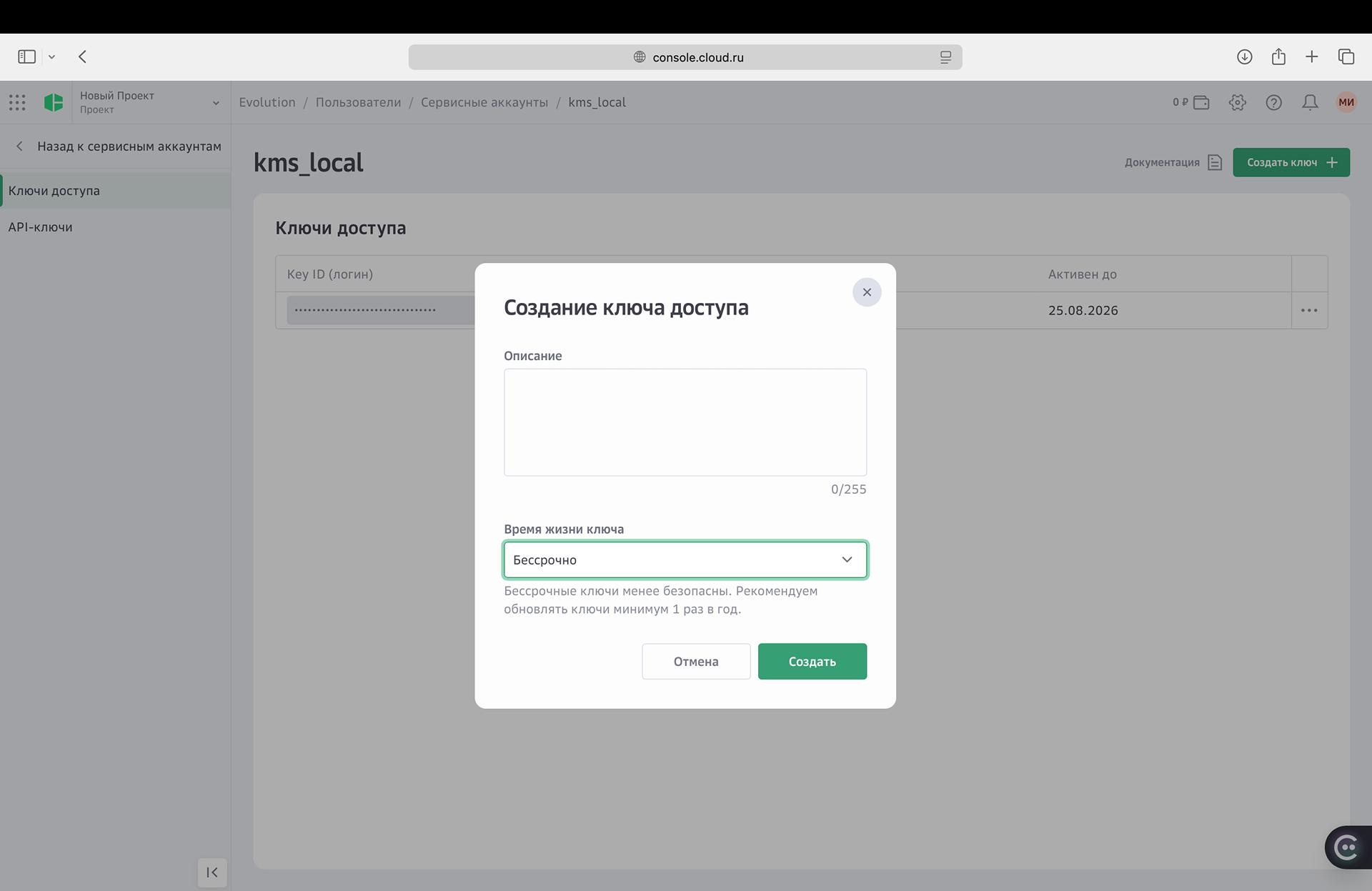Select API-ключи in the sidebar
Image resolution: width=1372 pixels, height=891 pixels.
click(x=41, y=227)
